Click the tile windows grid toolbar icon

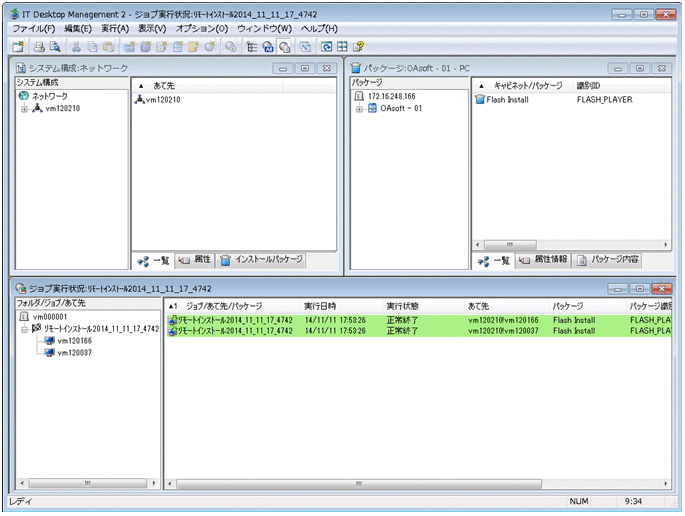click(342, 47)
